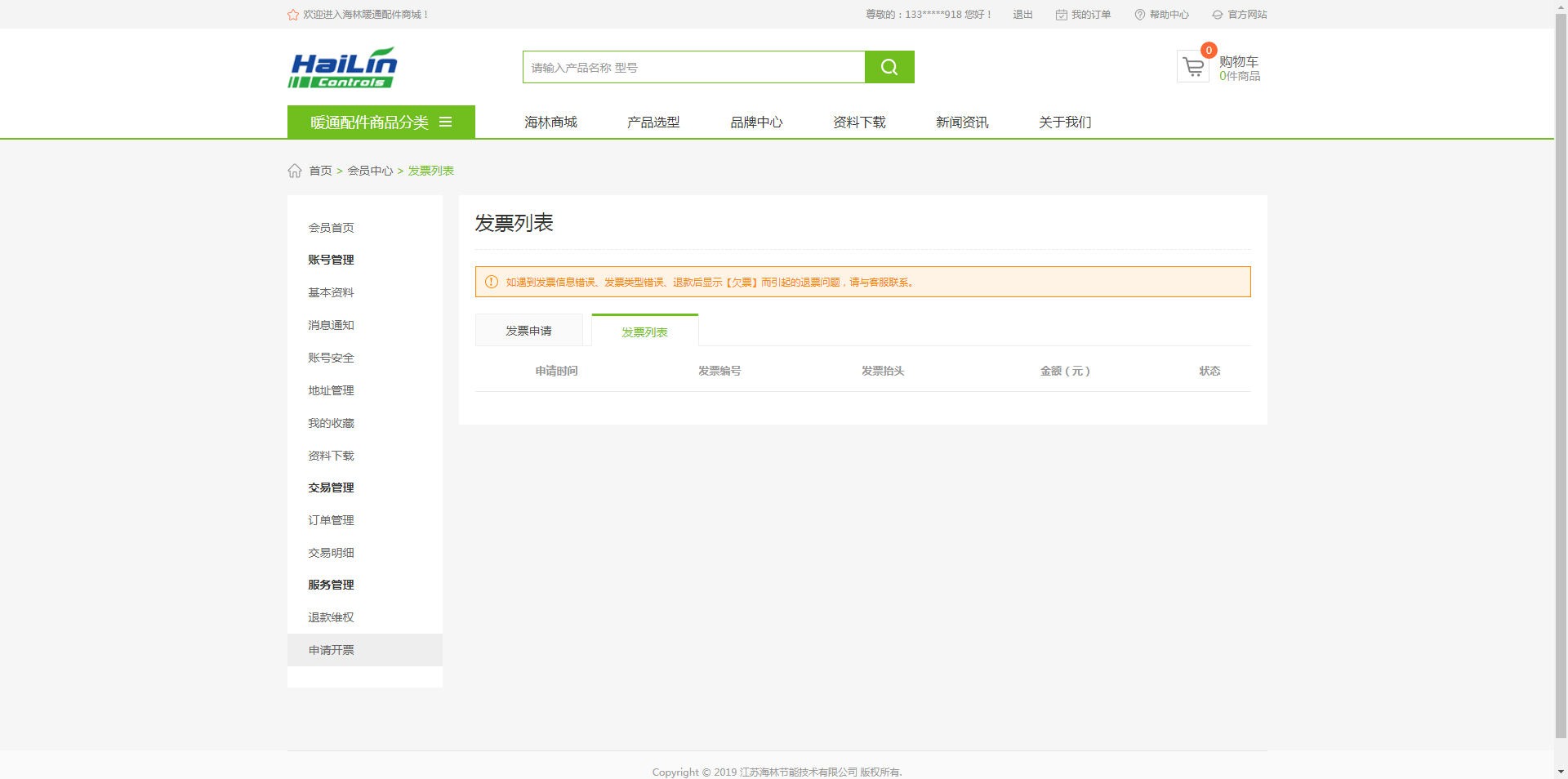Viewport: 1568px width, 779px height.
Task: Open 订单管理 in sidebar
Action: (331, 520)
